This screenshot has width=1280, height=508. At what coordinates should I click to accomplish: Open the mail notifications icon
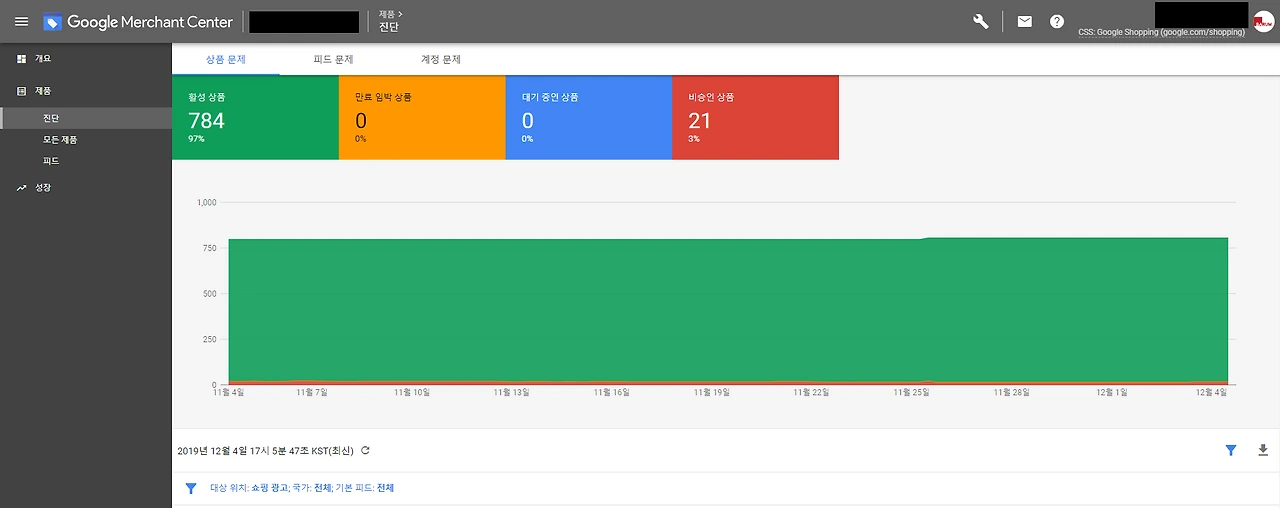pos(1025,21)
